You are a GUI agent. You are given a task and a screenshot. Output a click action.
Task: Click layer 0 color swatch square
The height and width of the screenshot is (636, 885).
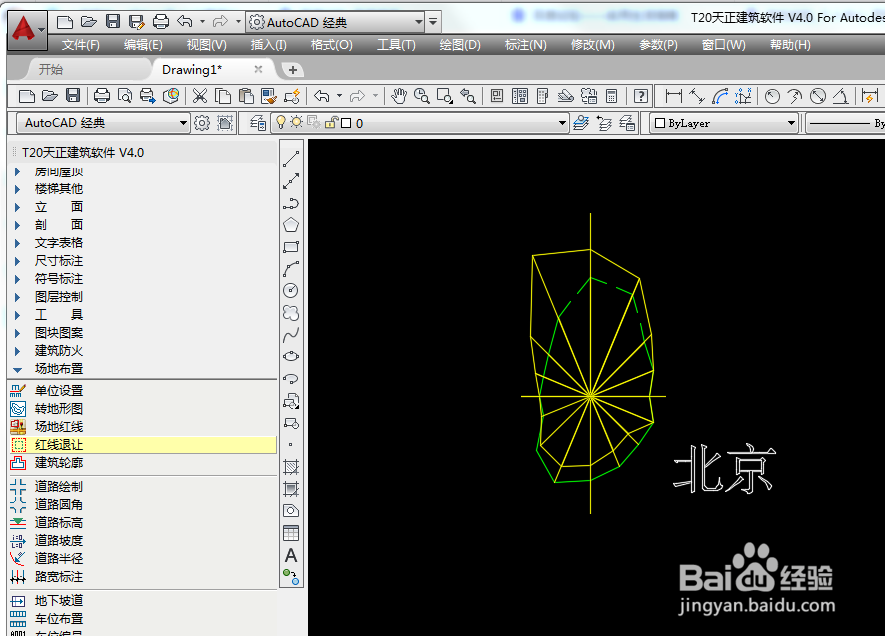coord(346,123)
